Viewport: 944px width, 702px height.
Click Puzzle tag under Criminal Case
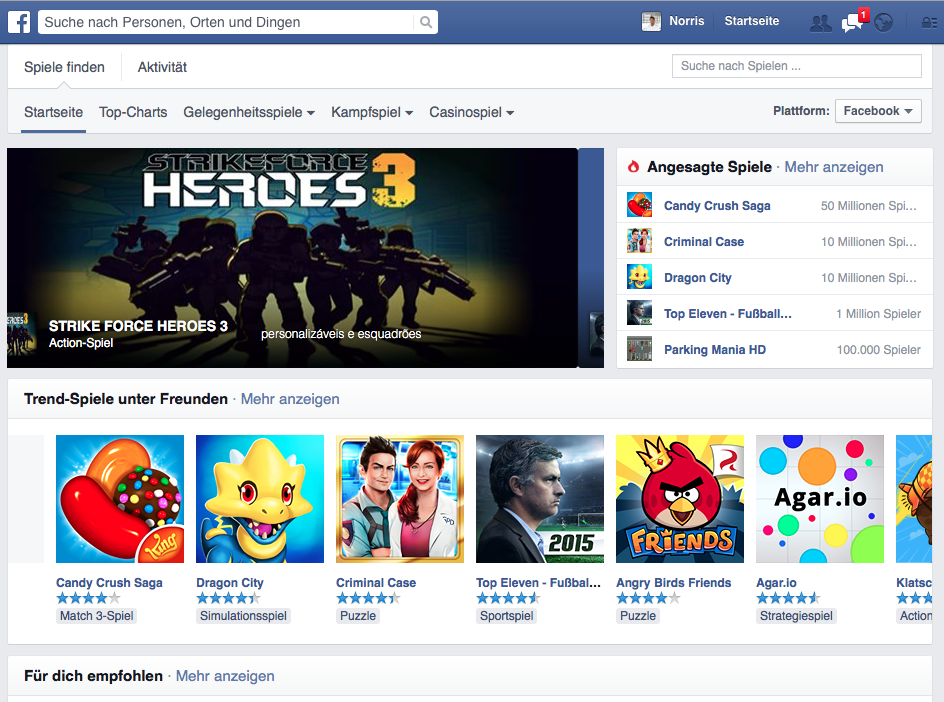(358, 616)
